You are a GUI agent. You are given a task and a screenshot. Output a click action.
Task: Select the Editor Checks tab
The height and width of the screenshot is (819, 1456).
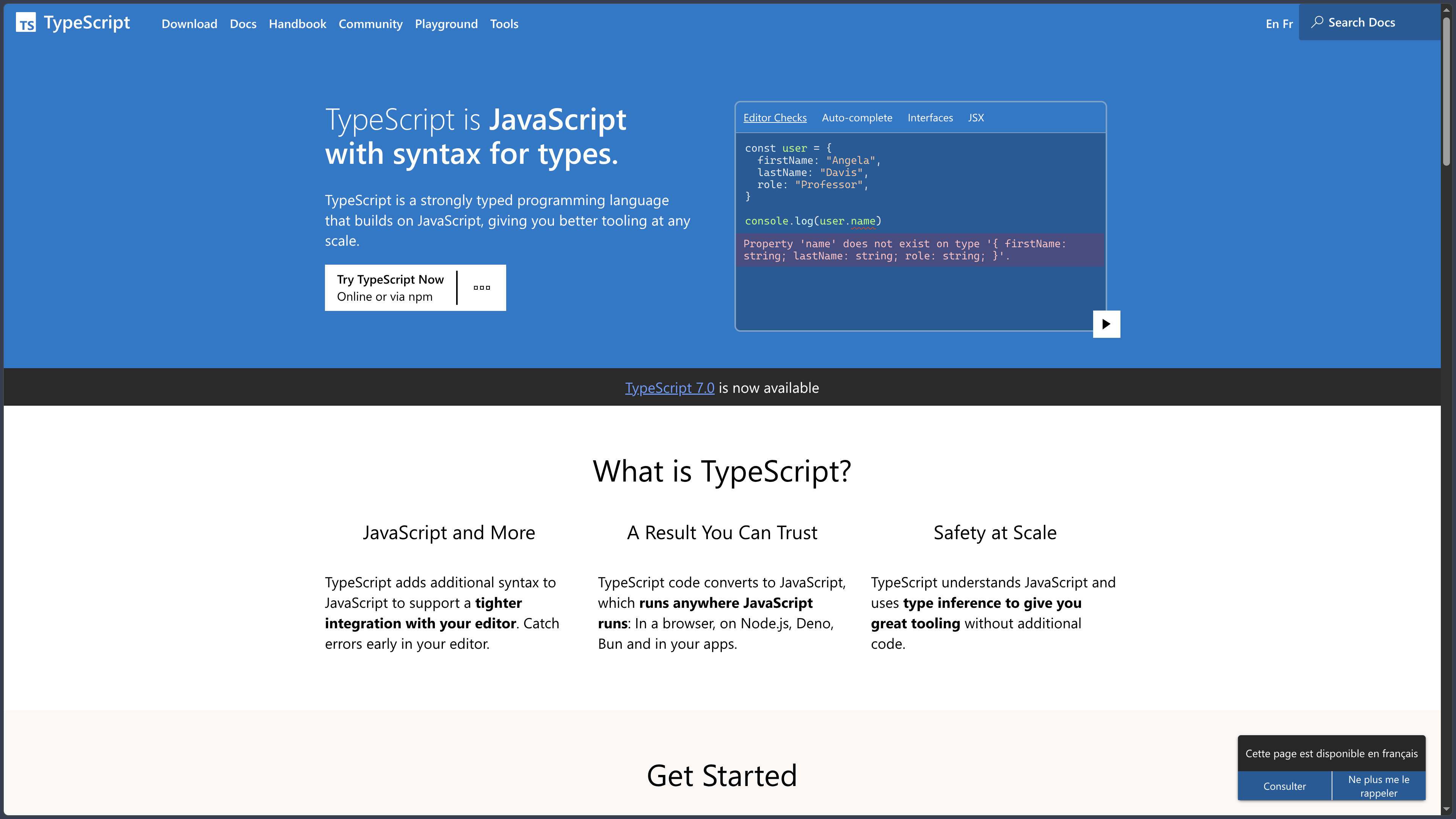774,118
